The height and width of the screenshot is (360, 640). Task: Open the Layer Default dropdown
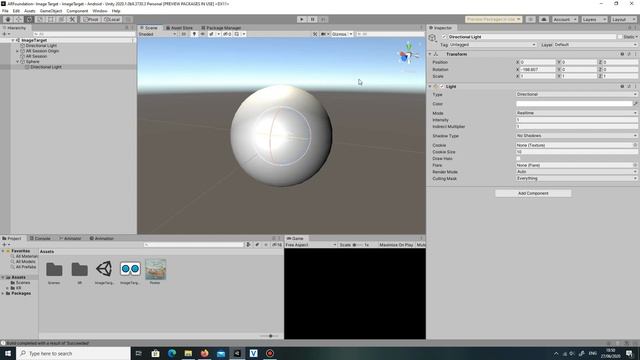(x=595, y=44)
